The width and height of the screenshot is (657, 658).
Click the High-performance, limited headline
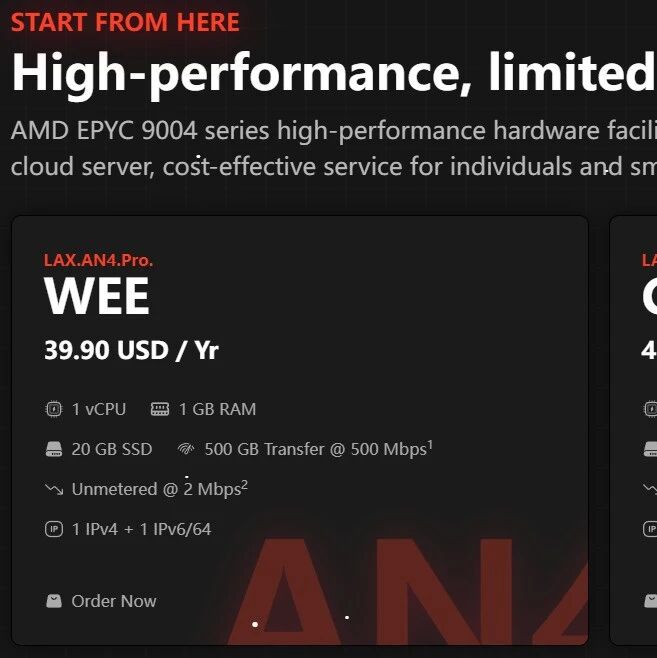click(334, 72)
